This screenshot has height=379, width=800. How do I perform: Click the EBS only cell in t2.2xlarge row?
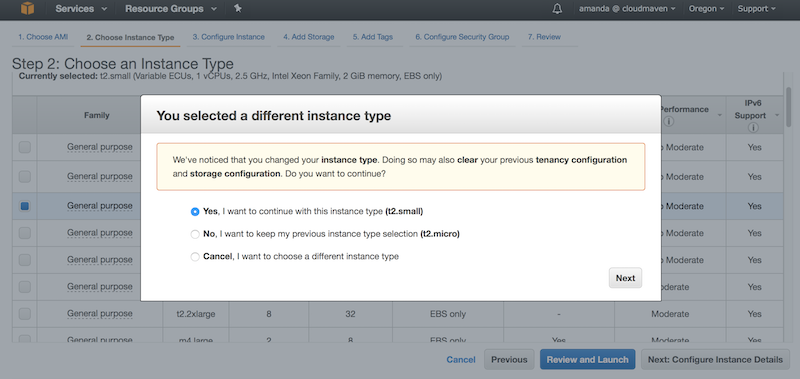tap(447, 314)
